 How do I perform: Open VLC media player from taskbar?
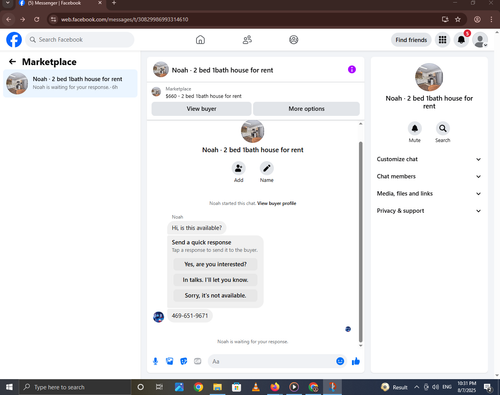point(256,387)
